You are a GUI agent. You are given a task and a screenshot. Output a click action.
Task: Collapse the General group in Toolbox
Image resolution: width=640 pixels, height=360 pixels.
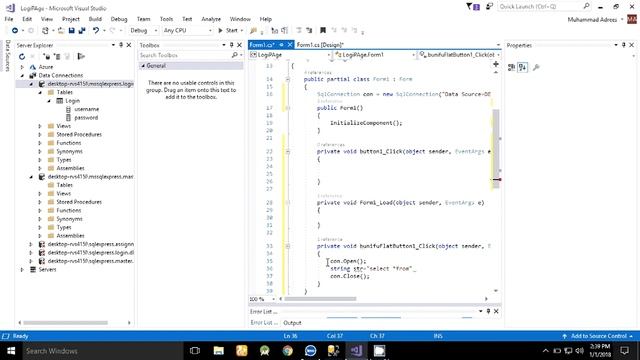click(x=143, y=66)
